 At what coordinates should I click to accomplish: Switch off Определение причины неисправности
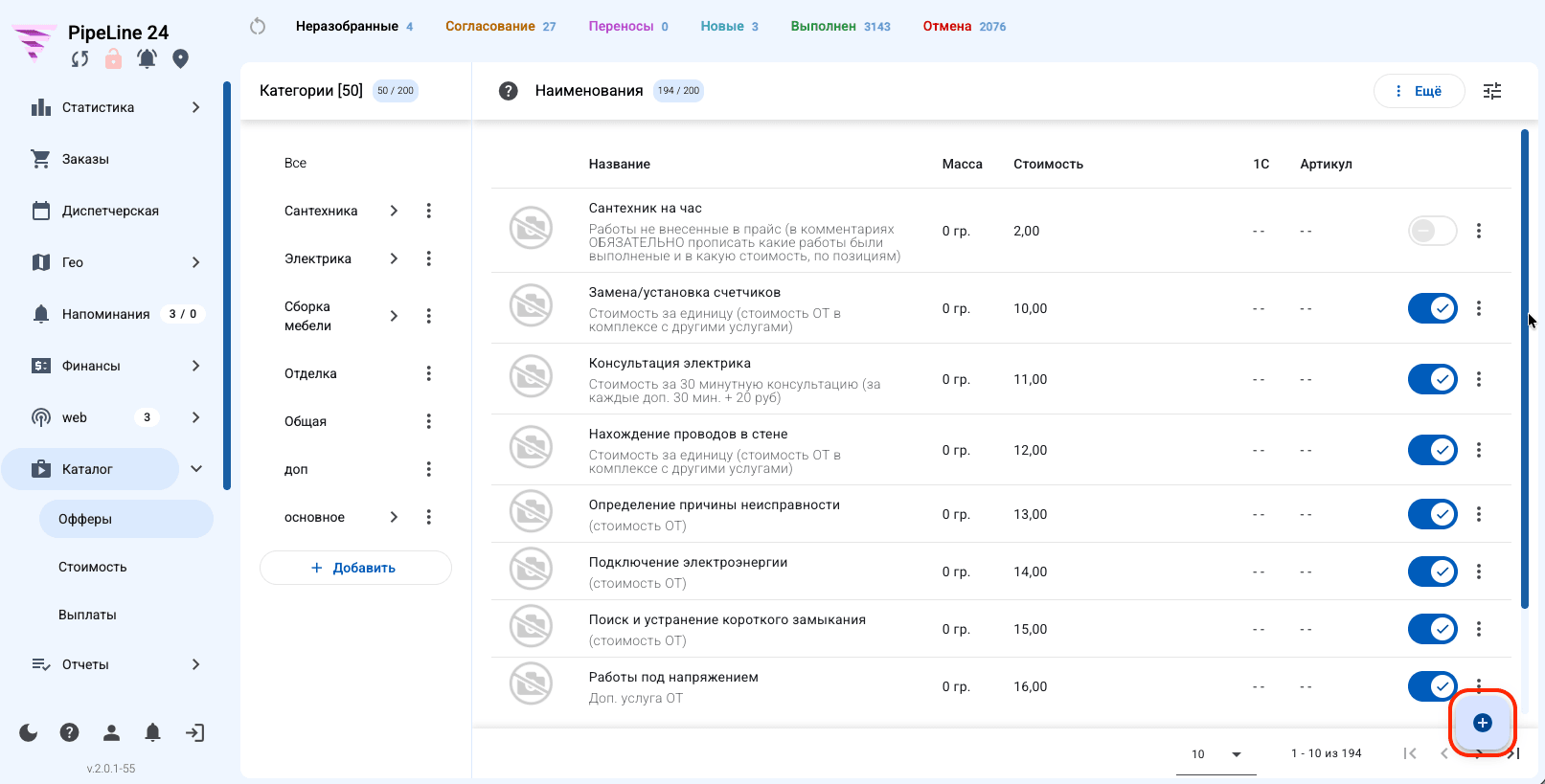(1433, 514)
